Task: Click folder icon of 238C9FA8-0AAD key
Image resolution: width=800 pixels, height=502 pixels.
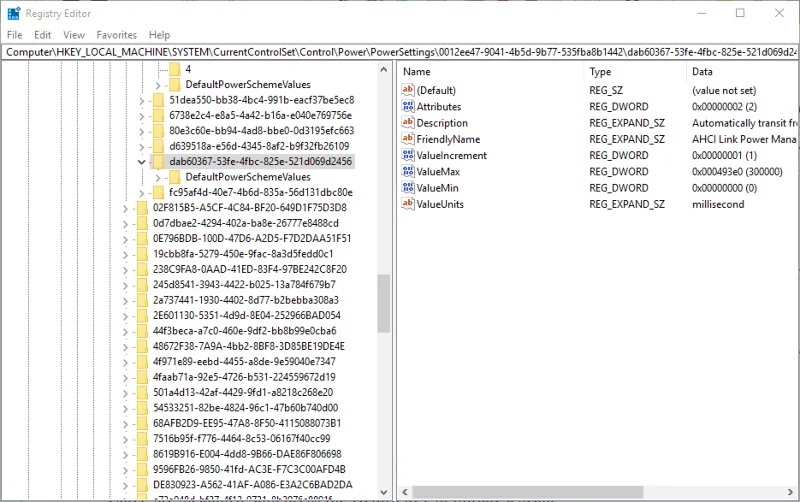Action: [x=142, y=269]
